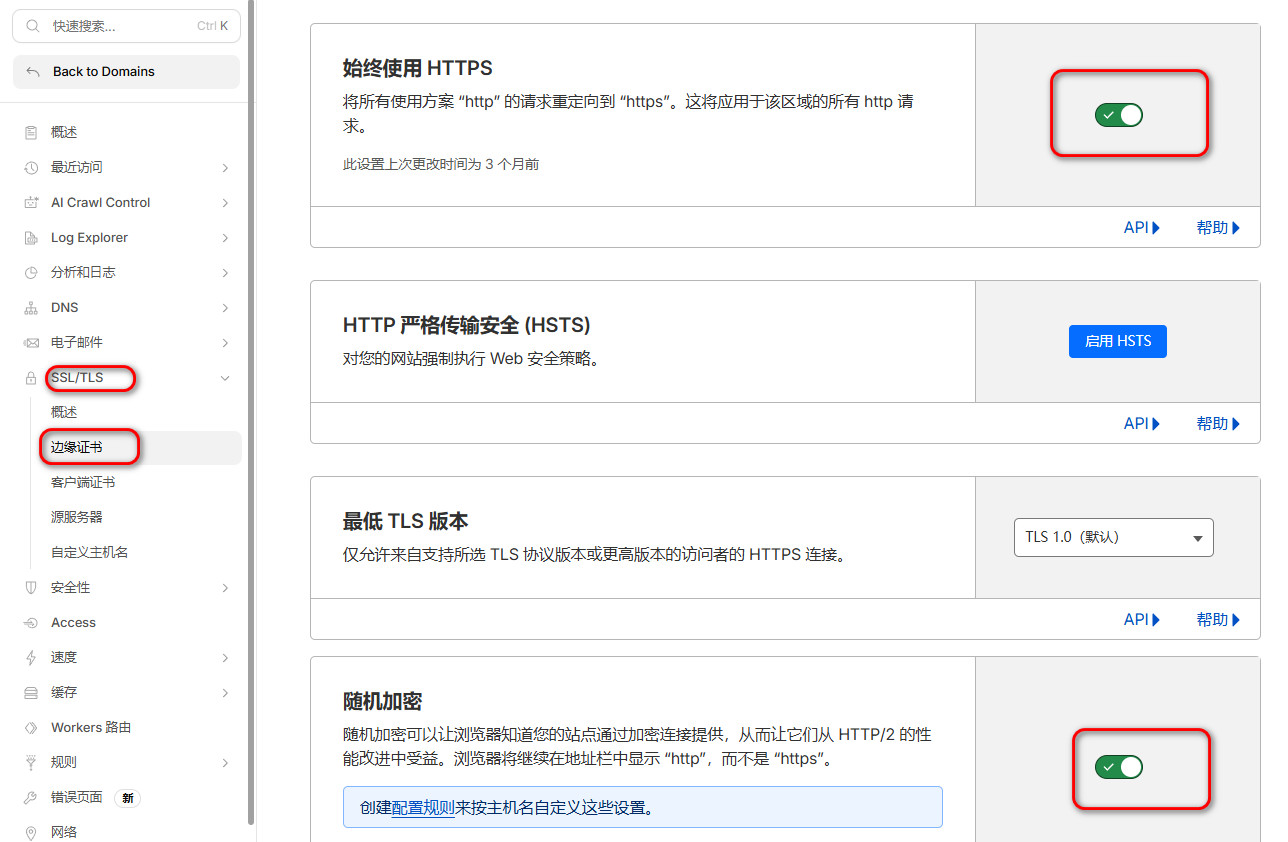Image resolution: width=1288 pixels, height=842 pixels.
Task: Click the Log Explorer icon
Action: coord(31,238)
